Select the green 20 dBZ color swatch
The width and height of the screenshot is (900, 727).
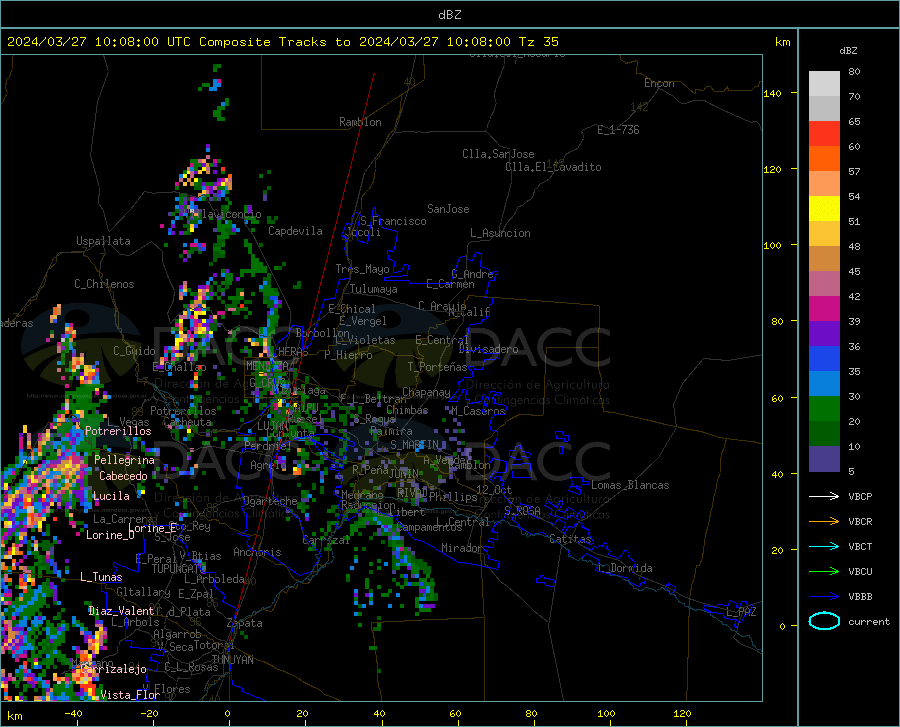pyautogui.click(x=824, y=409)
